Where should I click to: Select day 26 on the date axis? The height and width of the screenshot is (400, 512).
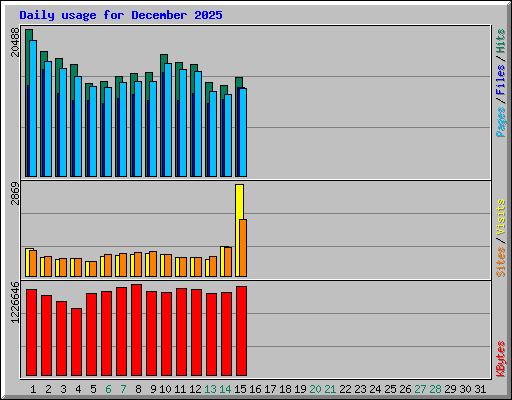coord(405,389)
